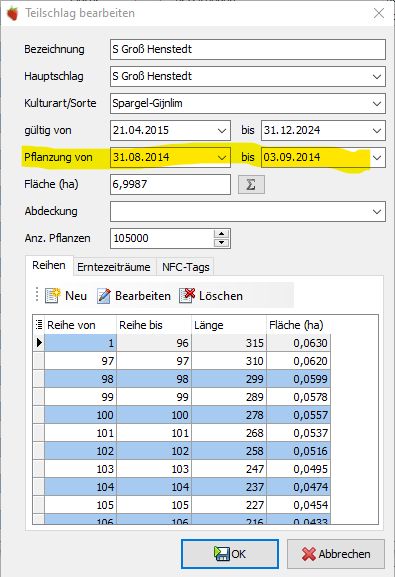
Task: Click the Löschen delete icon
Action: (187, 295)
